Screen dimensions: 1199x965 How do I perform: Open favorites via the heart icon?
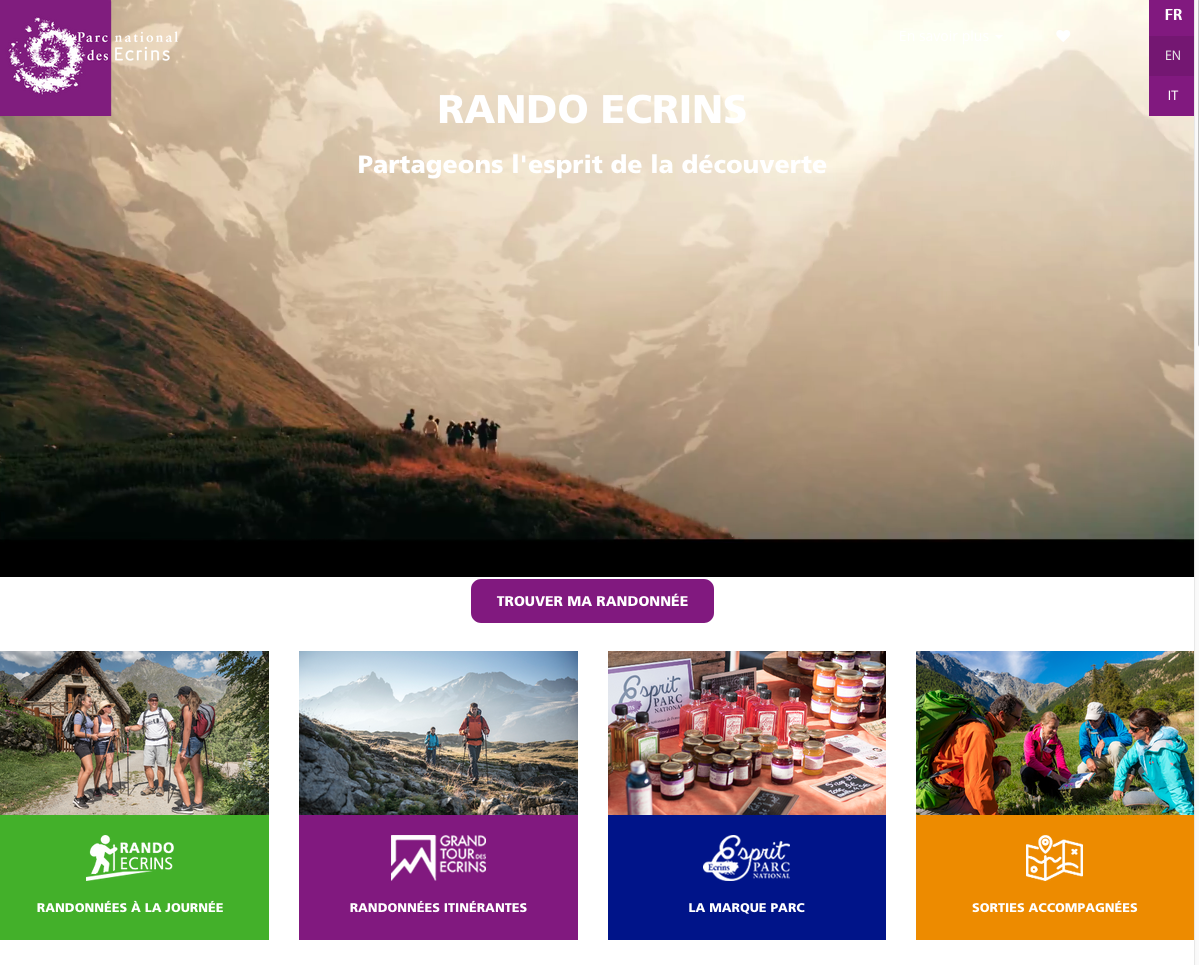point(1063,35)
